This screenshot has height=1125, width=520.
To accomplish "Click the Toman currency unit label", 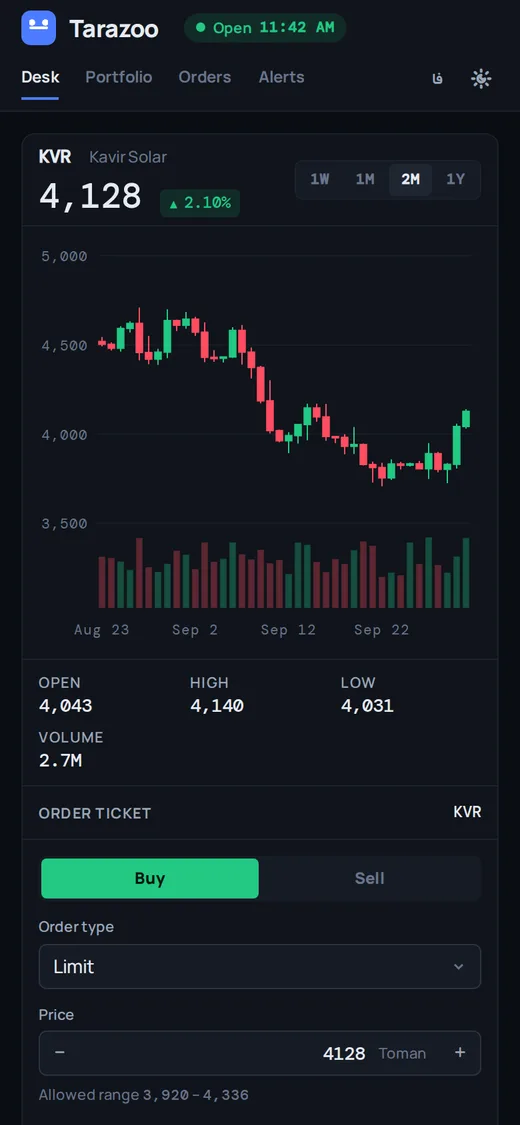I will (402, 1053).
